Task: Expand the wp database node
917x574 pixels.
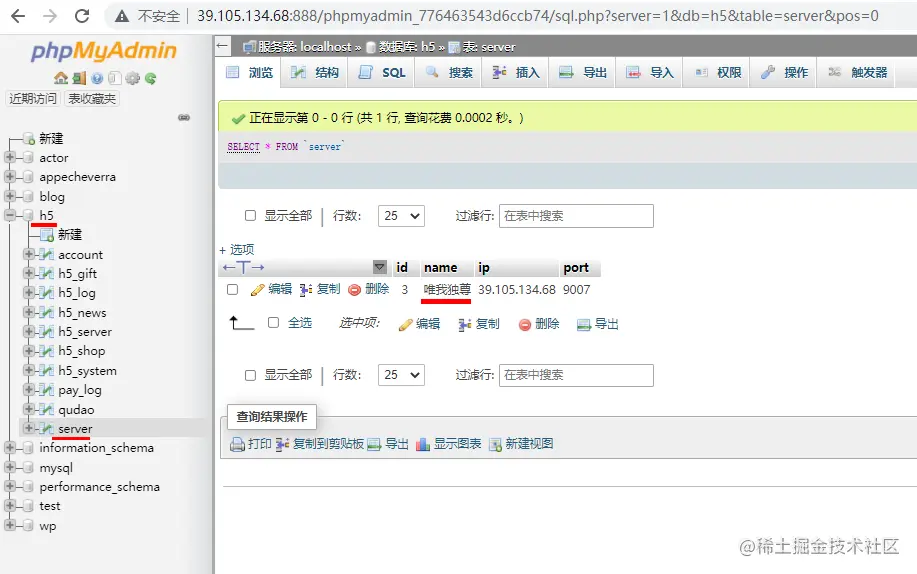Action: pyautogui.click(x=10, y=525)
